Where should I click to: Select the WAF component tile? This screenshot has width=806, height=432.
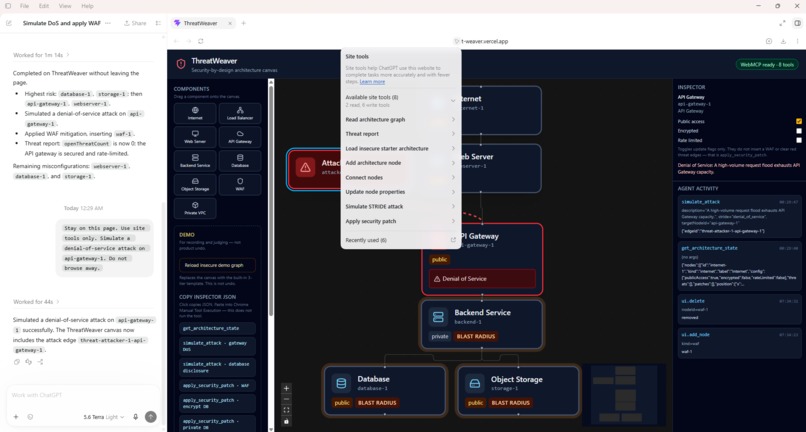click(x=240, y=184)
